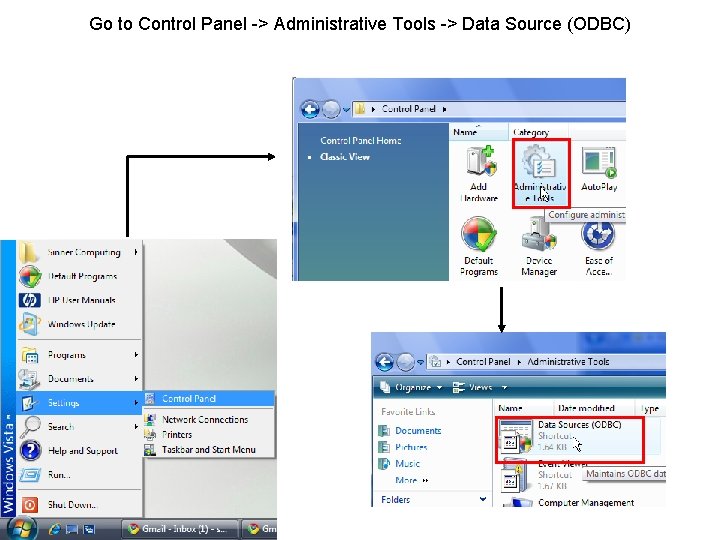Open AutoPlay icon
The width and height of the screenshot is (720, 540).
click(x=599, y=169)
